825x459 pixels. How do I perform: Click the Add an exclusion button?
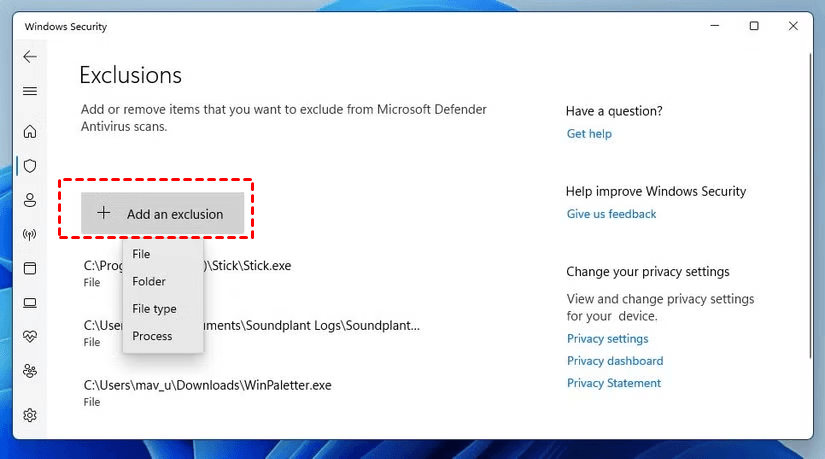pos(162,214)
